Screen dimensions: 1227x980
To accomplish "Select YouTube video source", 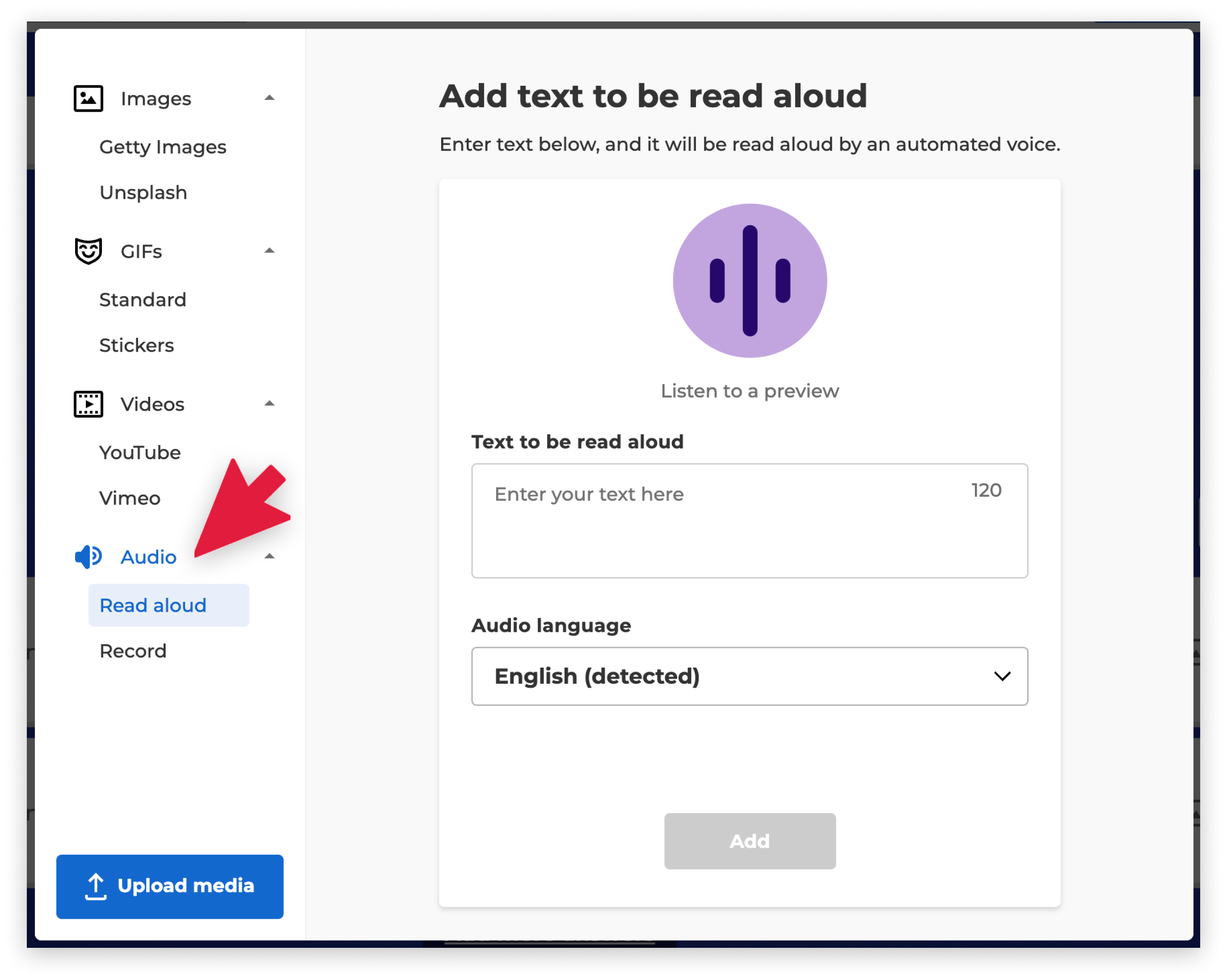I will click(140, 452).
